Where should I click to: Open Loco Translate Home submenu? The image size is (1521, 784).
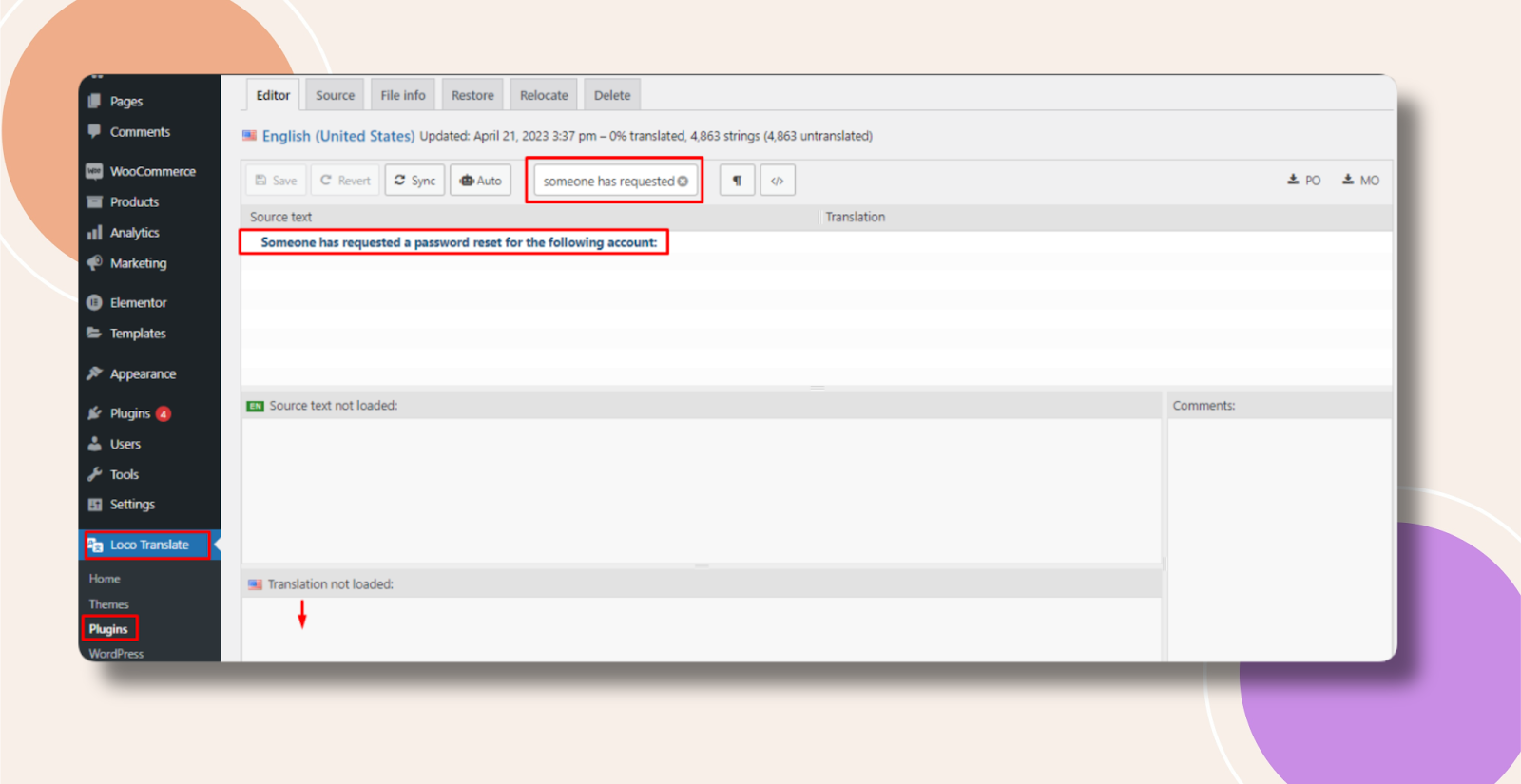105,579
